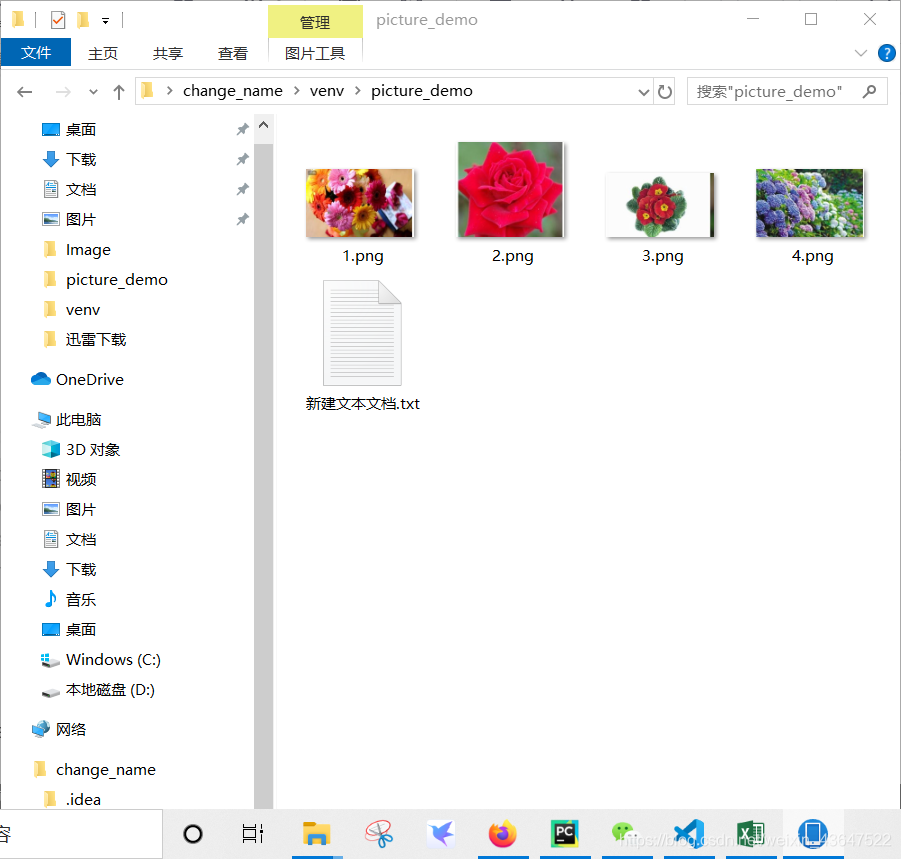Click change_name in the address path
Viewport: 901px width, 859px height.
pyautogui.click(x=233, y=91)
